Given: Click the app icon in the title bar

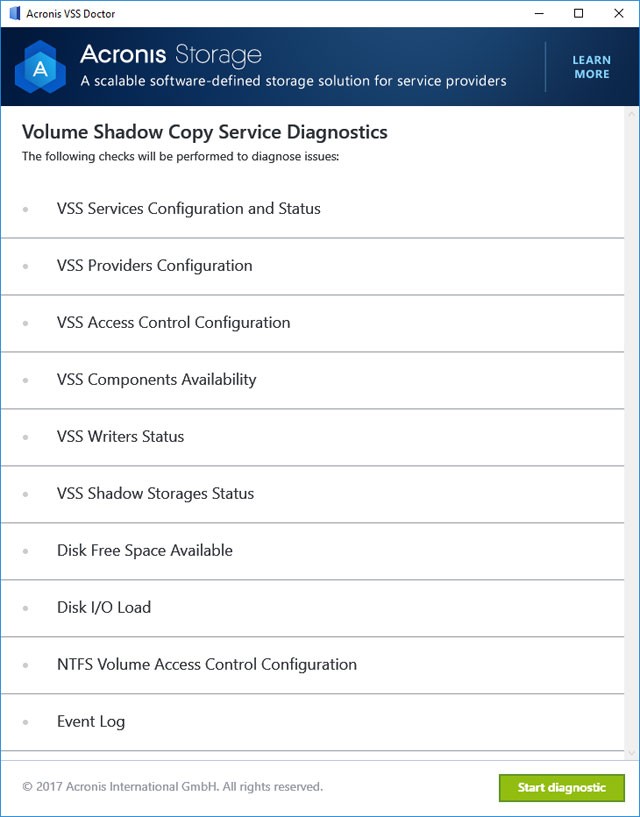Looking at the screenshot, I should (12, 14).
